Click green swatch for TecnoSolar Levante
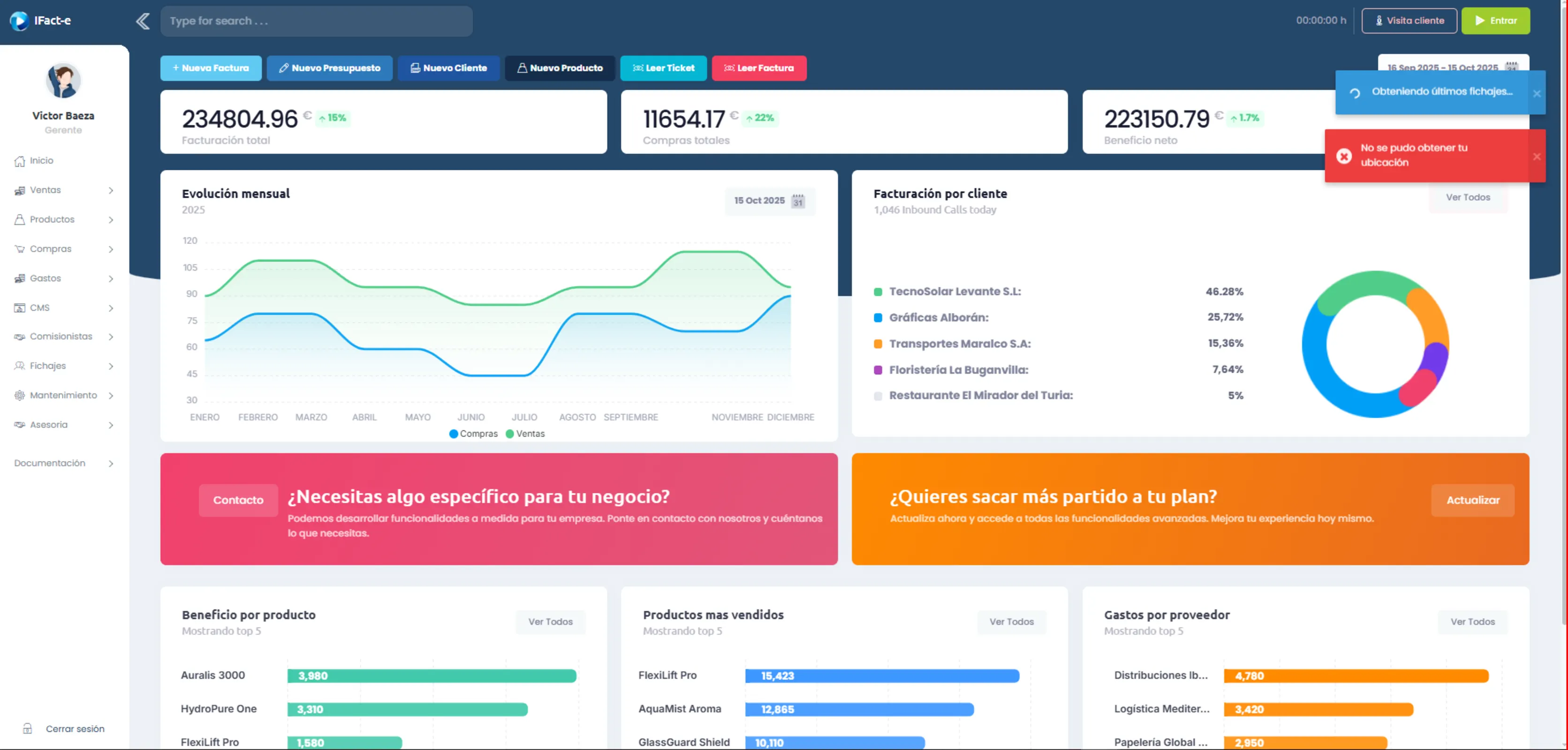Viewport: 1568px width, 750px height. 878,292
